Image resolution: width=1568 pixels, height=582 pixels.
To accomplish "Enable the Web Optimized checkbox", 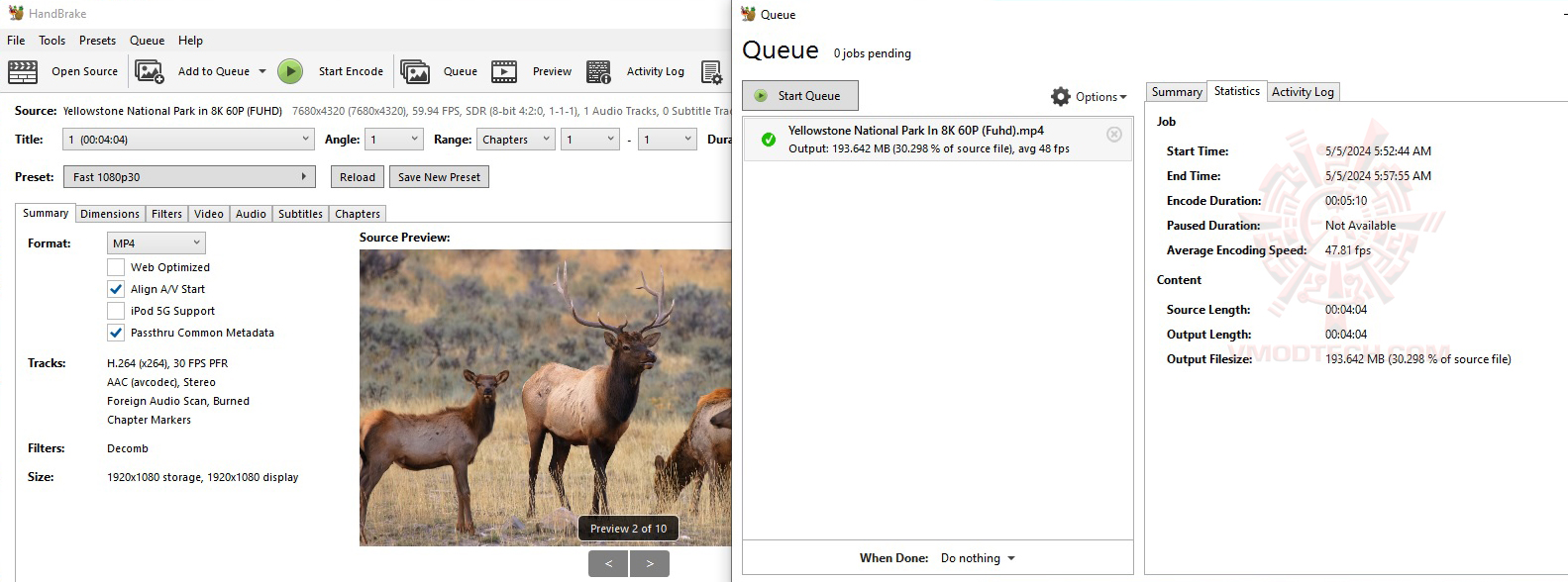I will [116, 267].
